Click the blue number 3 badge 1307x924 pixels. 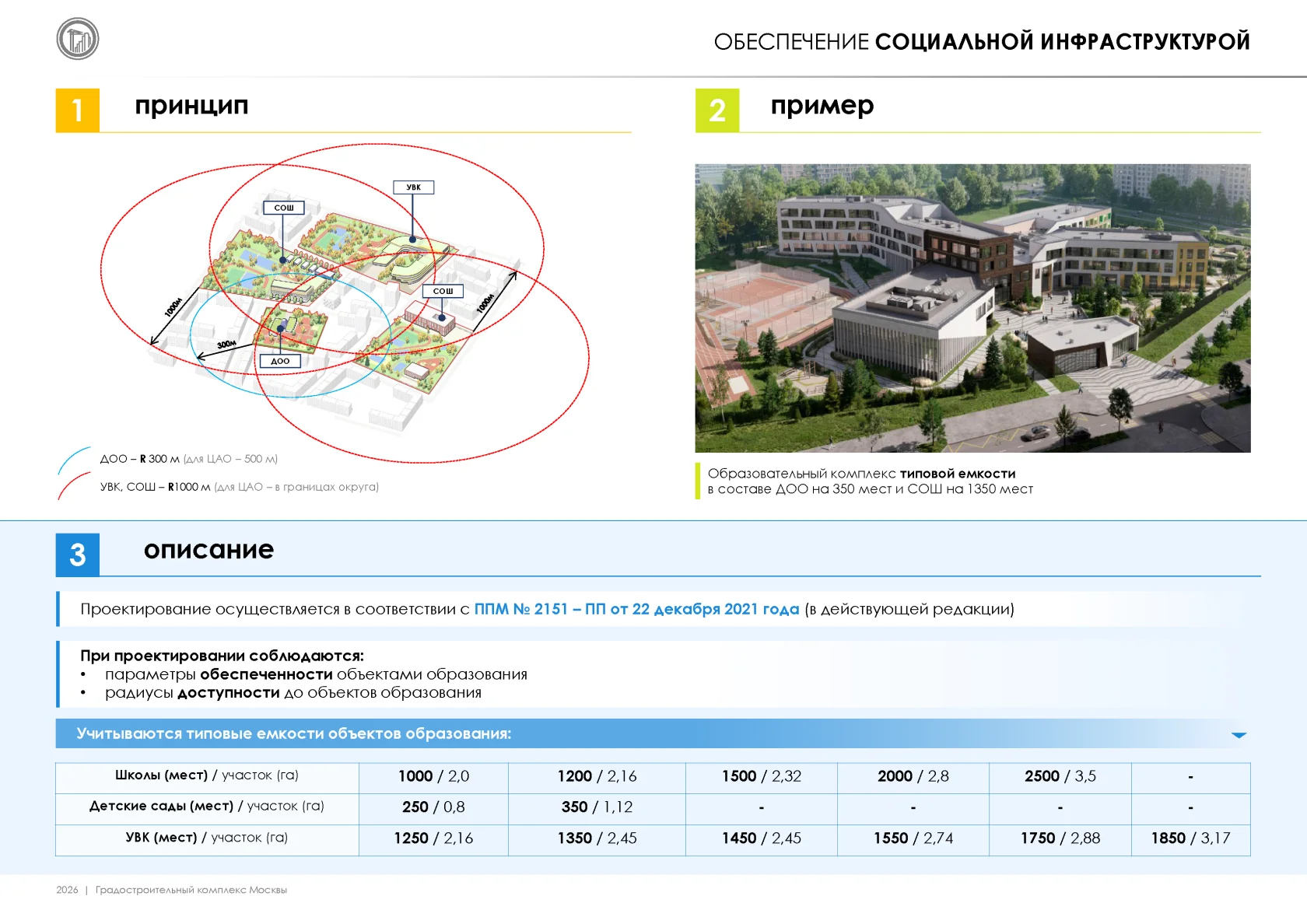(x=78, y=555)
